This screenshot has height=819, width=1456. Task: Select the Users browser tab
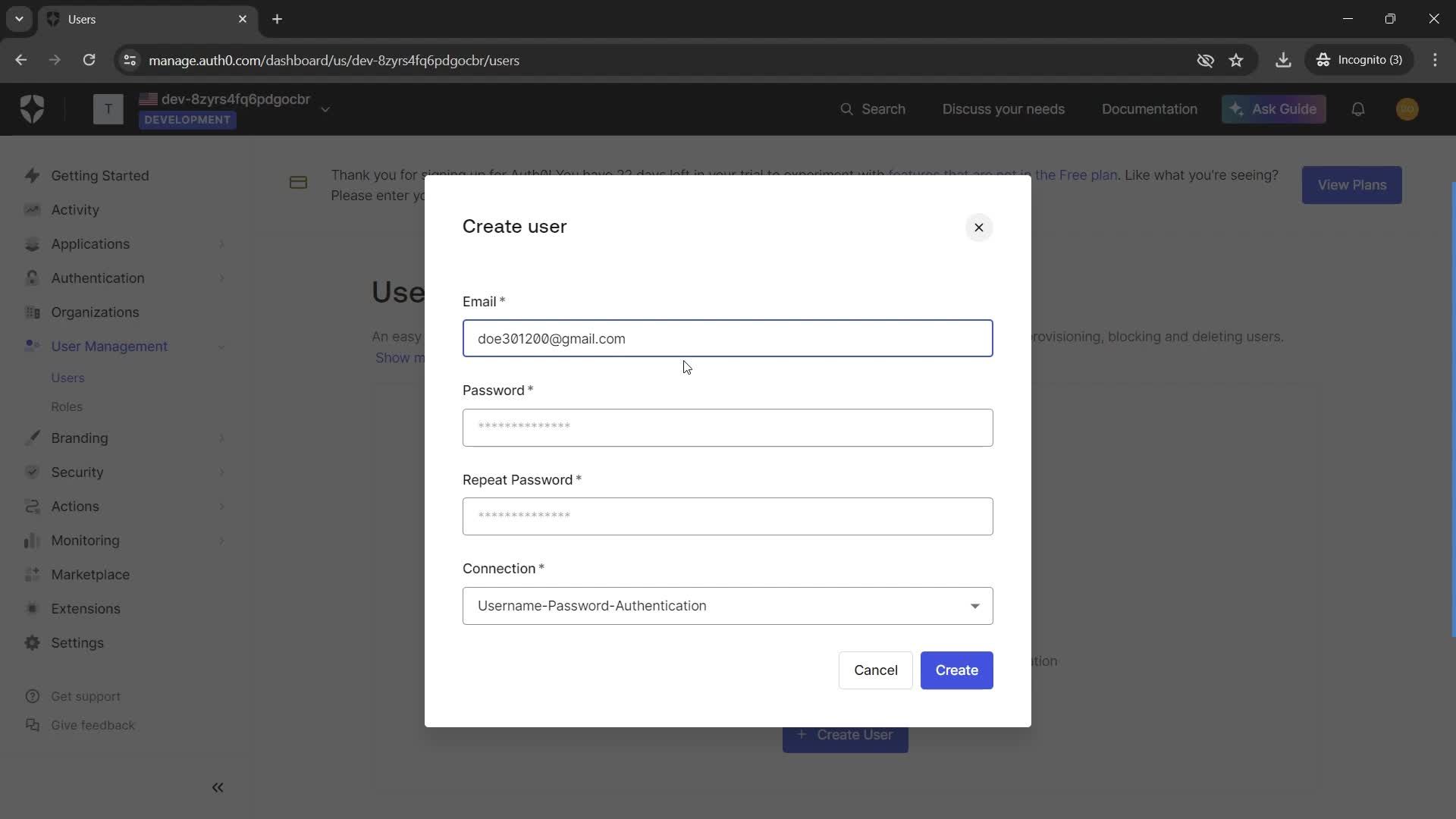(x=148, y=19)
